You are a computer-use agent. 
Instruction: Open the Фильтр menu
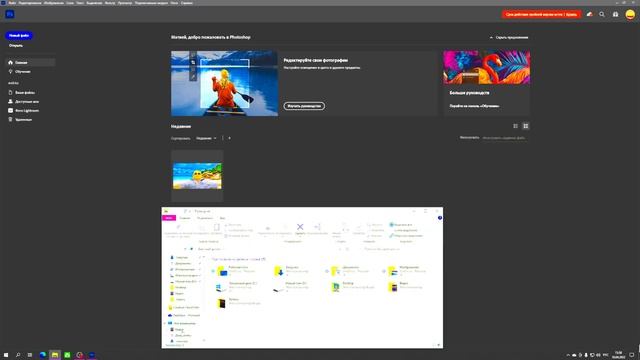click(x=110, y=3)
